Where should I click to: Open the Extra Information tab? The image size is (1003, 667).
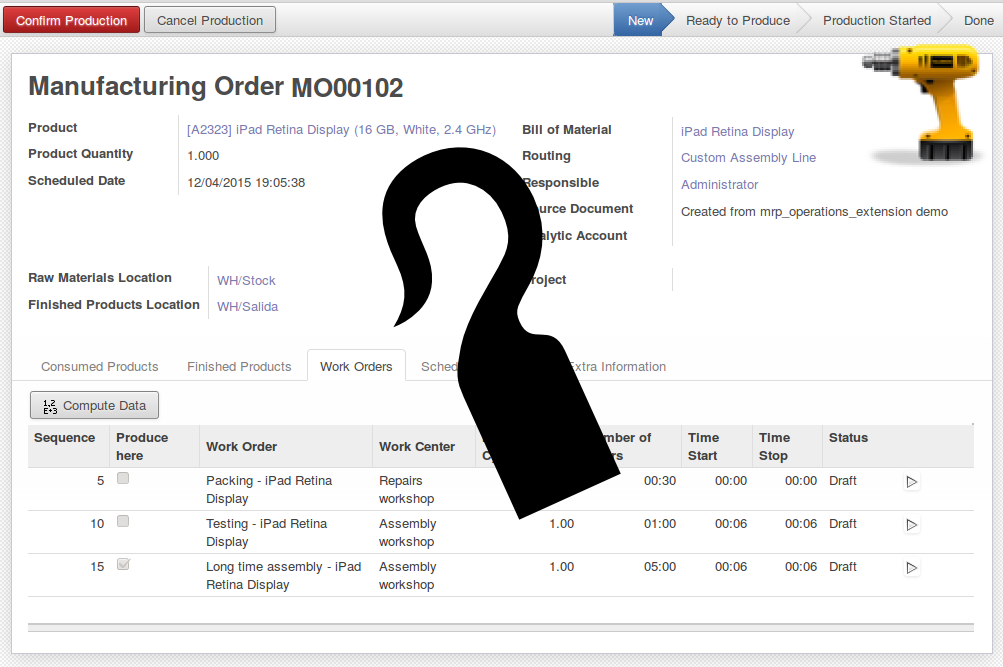click(618, 366)
